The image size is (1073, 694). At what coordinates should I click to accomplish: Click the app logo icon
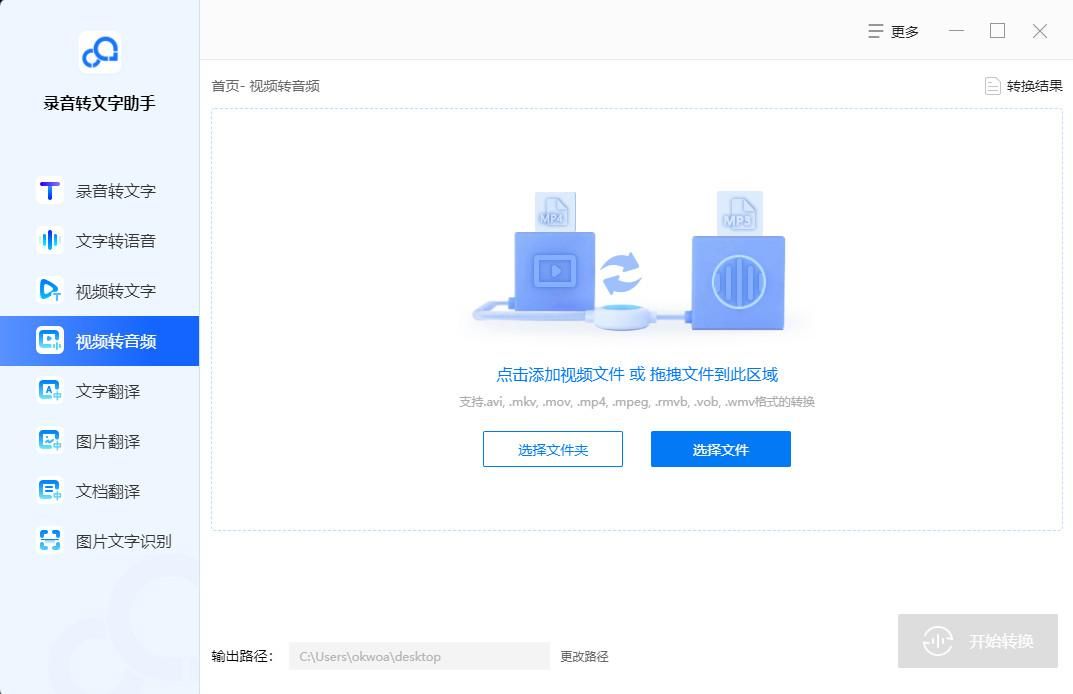pos(100,52)
